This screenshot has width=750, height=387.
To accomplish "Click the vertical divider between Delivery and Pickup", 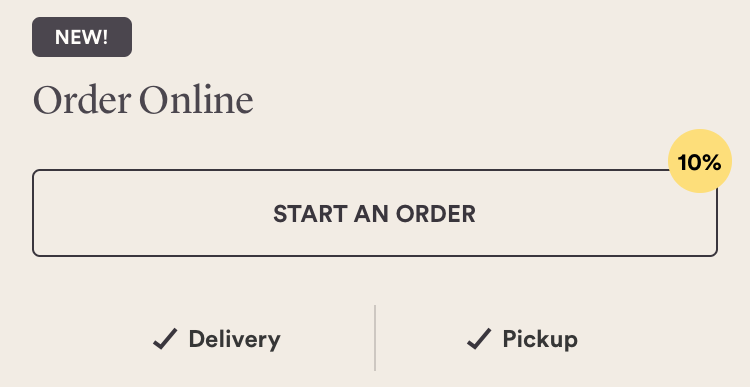I will pos(375,338).
